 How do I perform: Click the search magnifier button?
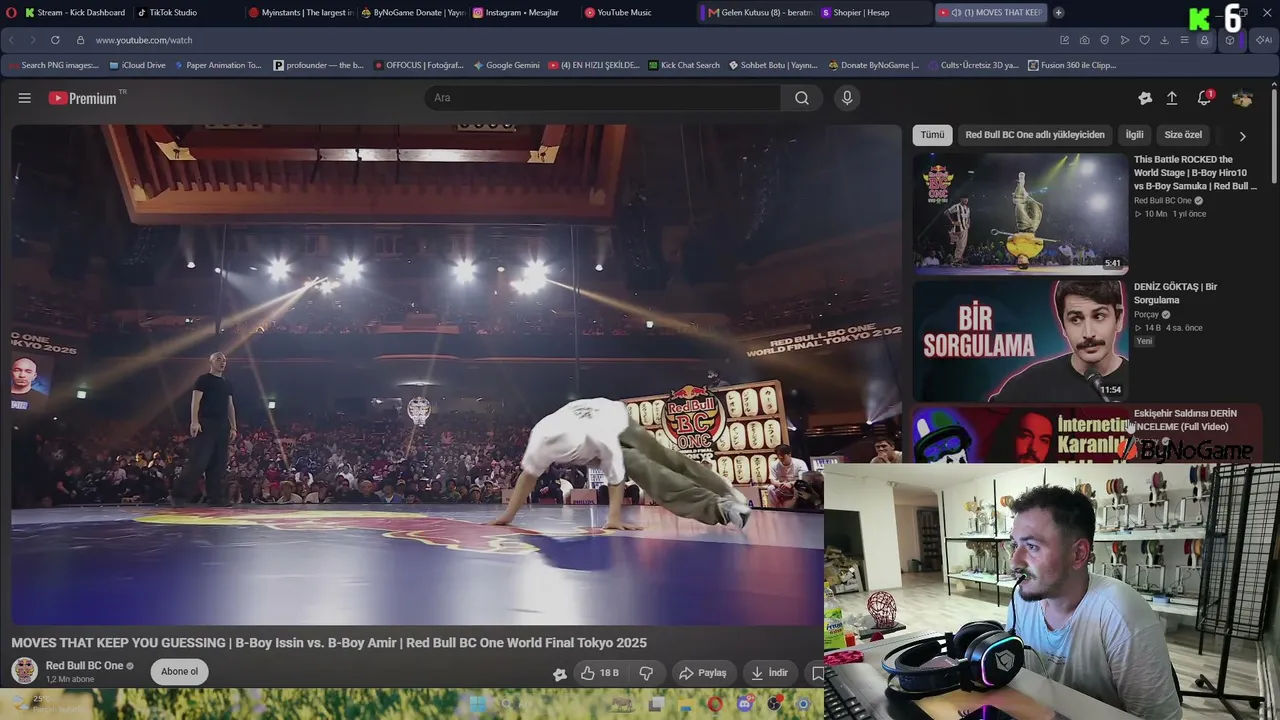pyautogui.click(x=802, y=98)
